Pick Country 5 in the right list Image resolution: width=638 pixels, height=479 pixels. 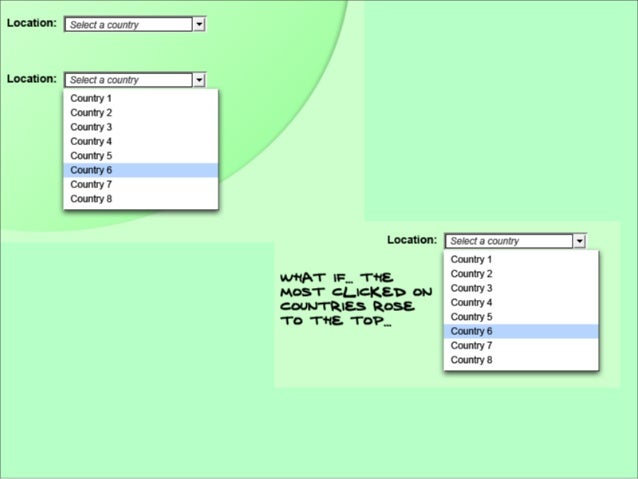click(521, 317)
